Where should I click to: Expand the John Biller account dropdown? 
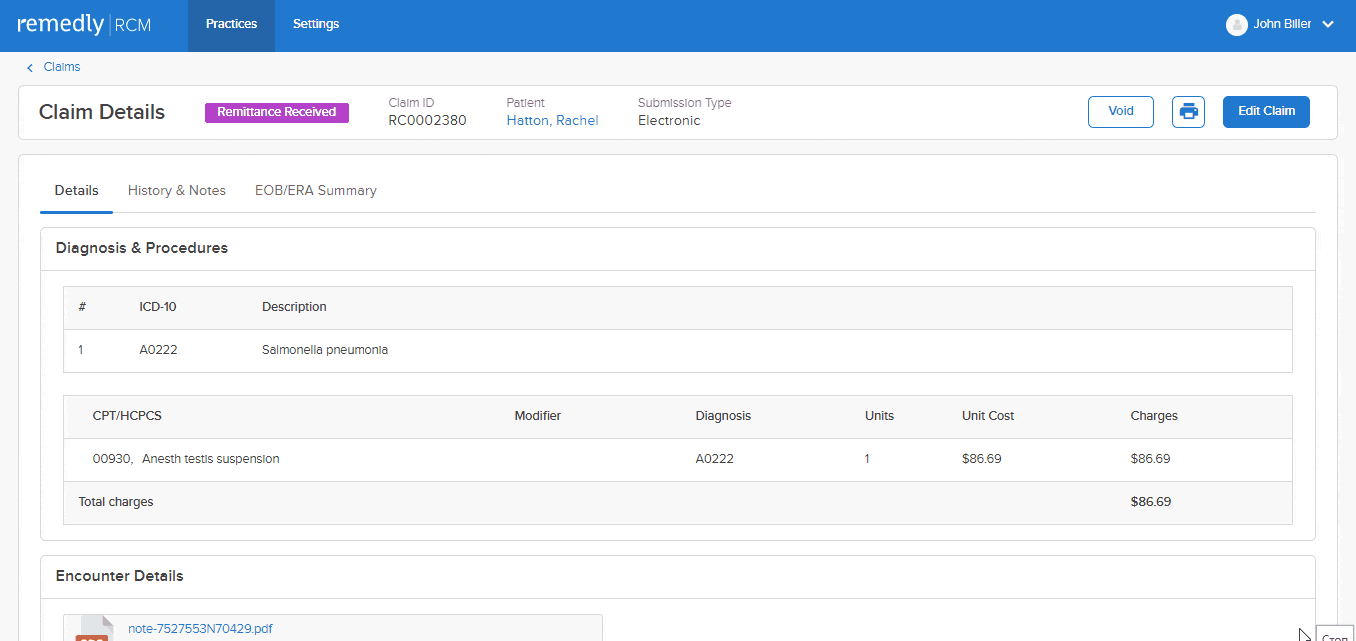pos(1328,23)
